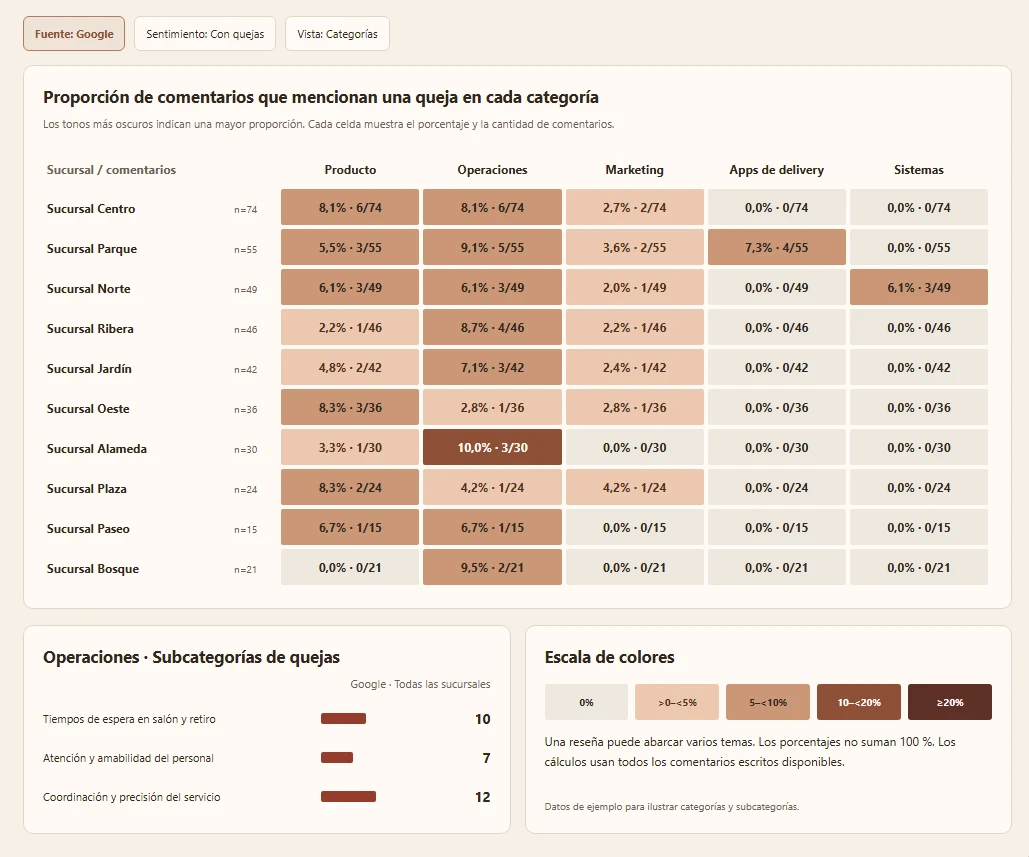Image resolution: width=1029 pixels, height=857 pixels.
Task: Click the 8,3% · 2/24 Producto cell
Action: pos(350,487)
